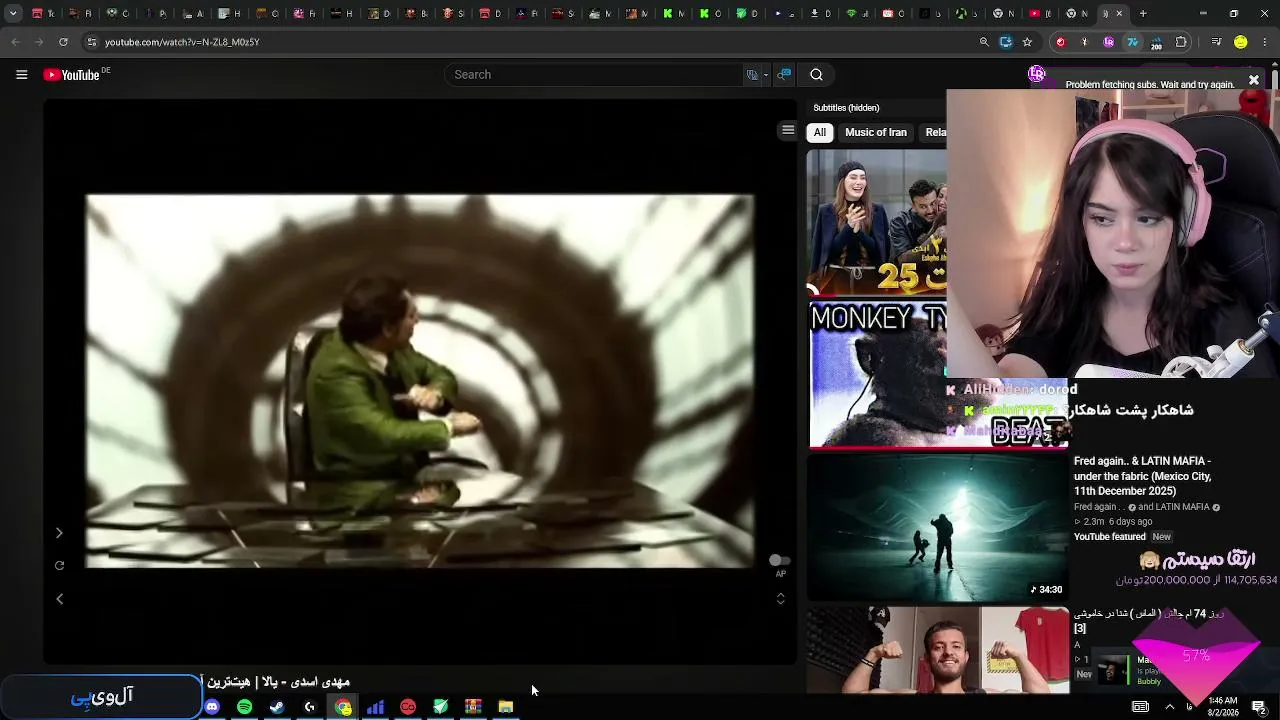Open a new browser tab
Screen dimensions: 1280x720
click(x=1143, y=14)
